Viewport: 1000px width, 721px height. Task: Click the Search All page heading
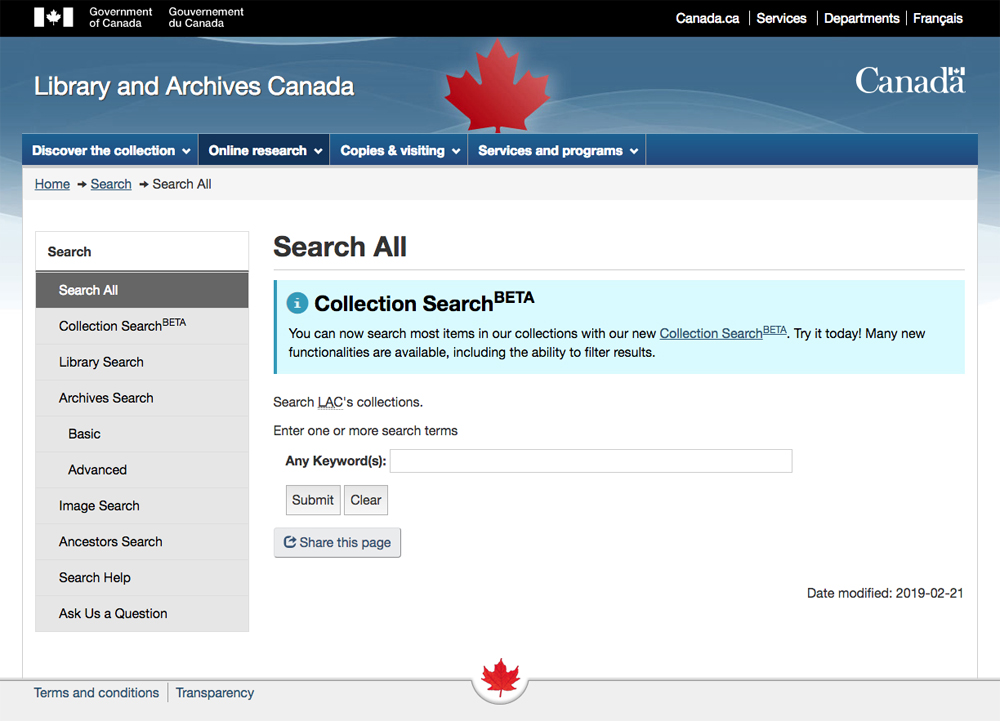(340, 247)
